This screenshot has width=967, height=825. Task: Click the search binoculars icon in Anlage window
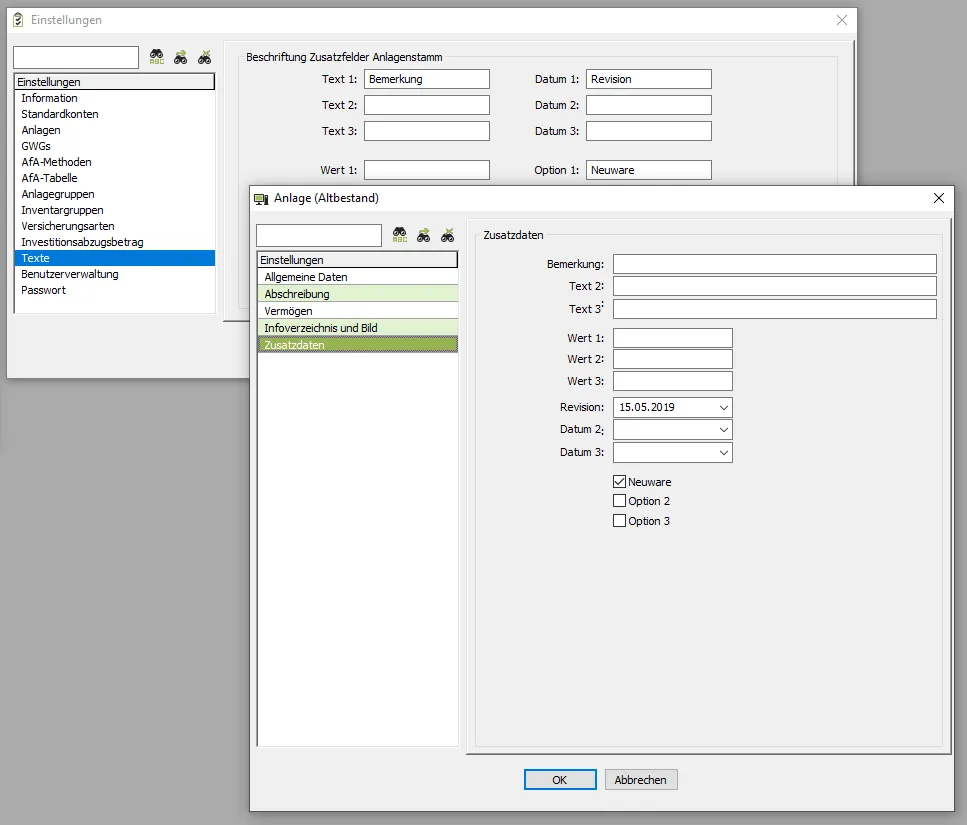(400, 235)
